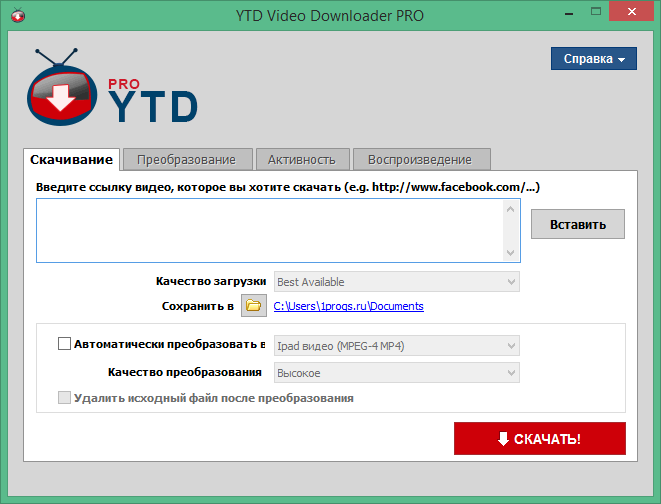Image resolution: width=661 pixels, height=504 pixels.
Task: Click the Качество преобразования label
Action: point(185,373)
